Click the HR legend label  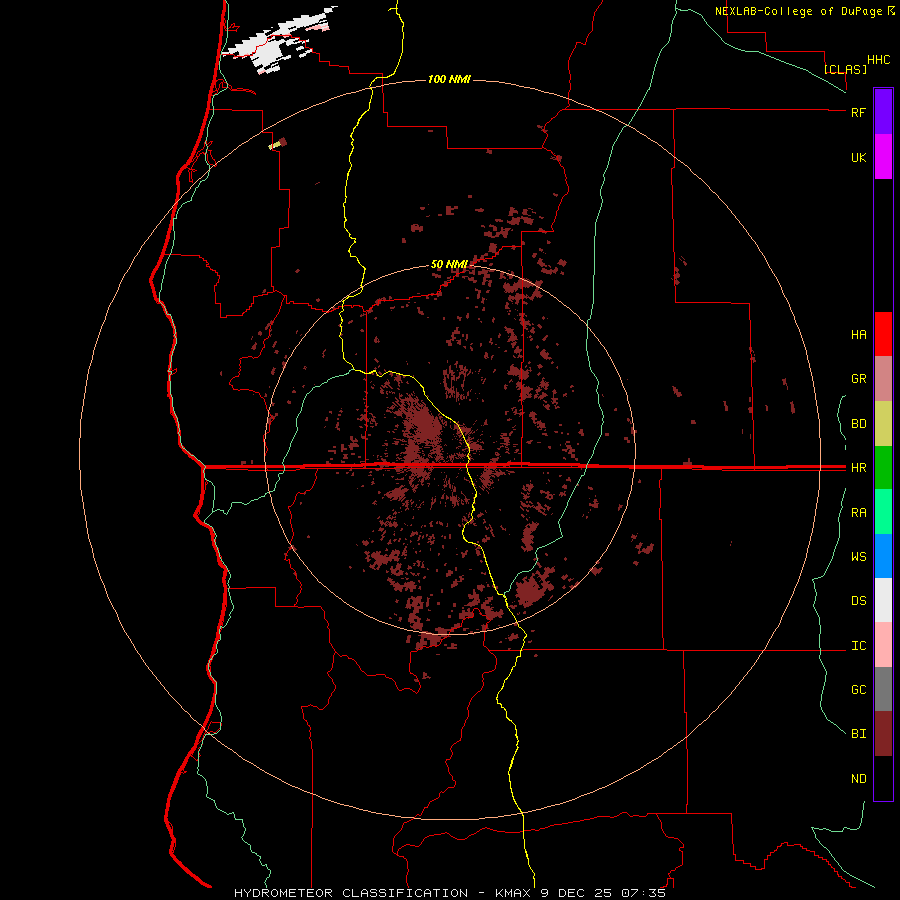point(858,468)
